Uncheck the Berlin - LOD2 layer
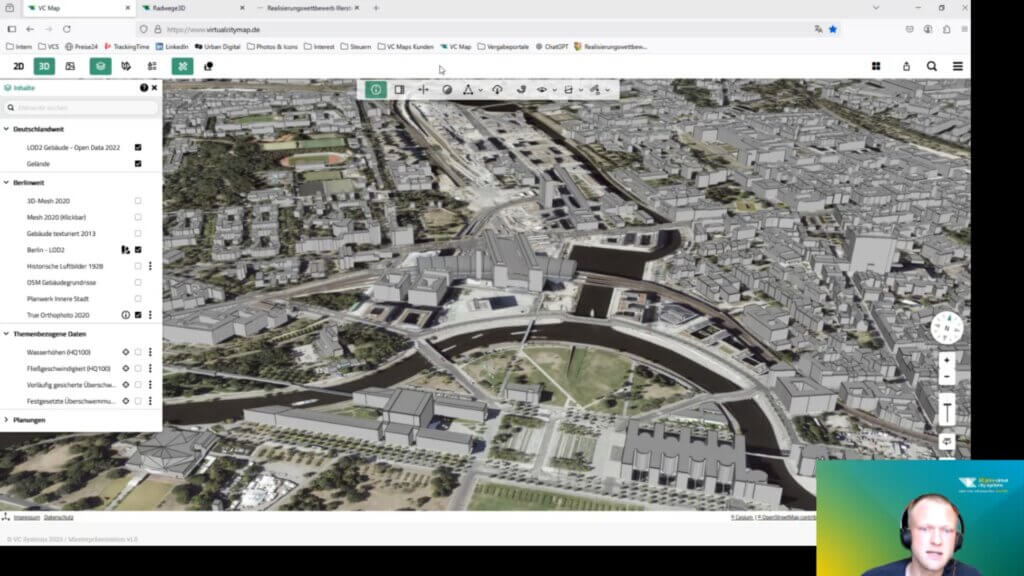The width and height of the screenshot is (1024, 576). pos(138,249)
